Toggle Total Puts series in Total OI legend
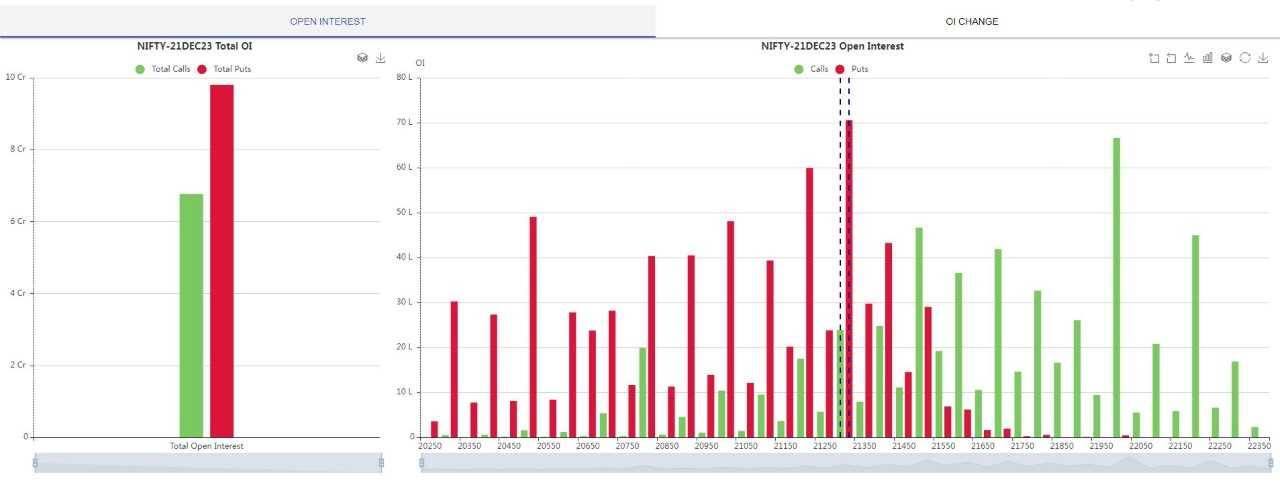1280x481 pixels. pos(224,69)
